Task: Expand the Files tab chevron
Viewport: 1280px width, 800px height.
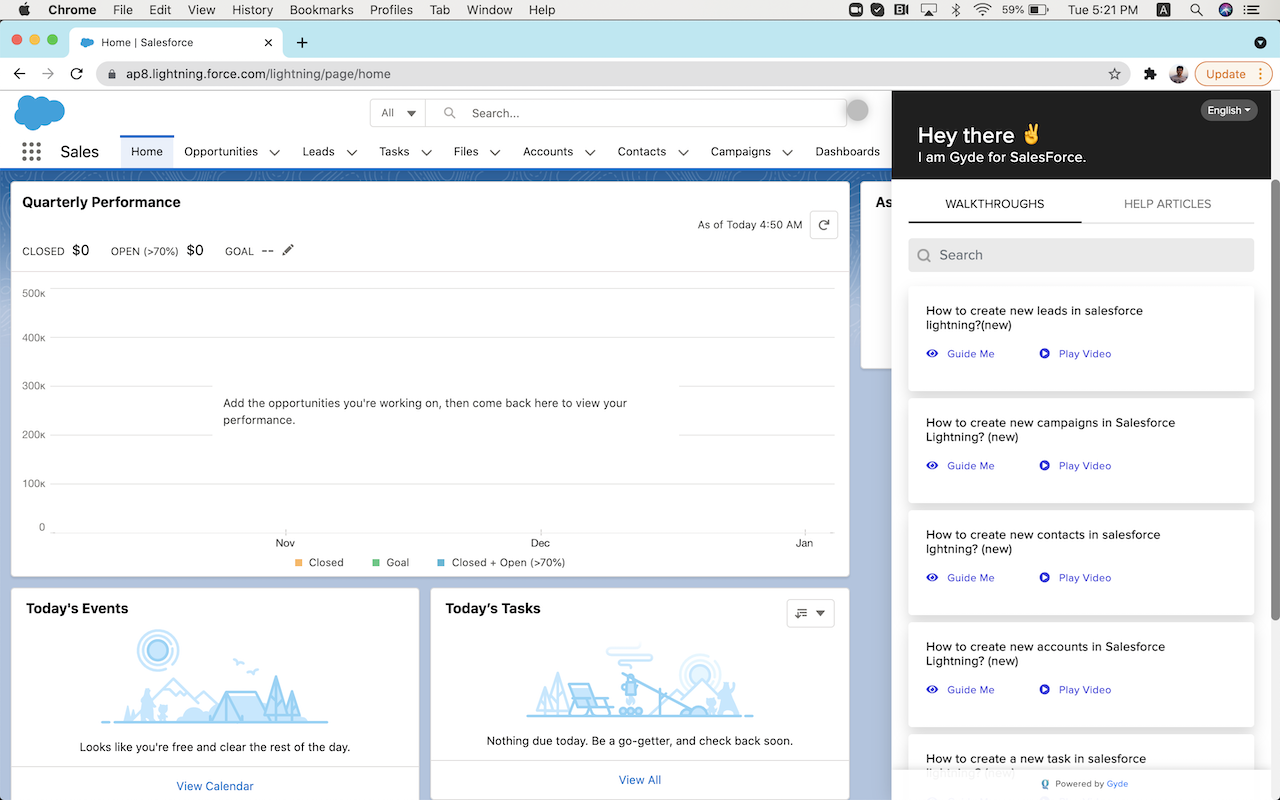Action: [x=495, y=152]
